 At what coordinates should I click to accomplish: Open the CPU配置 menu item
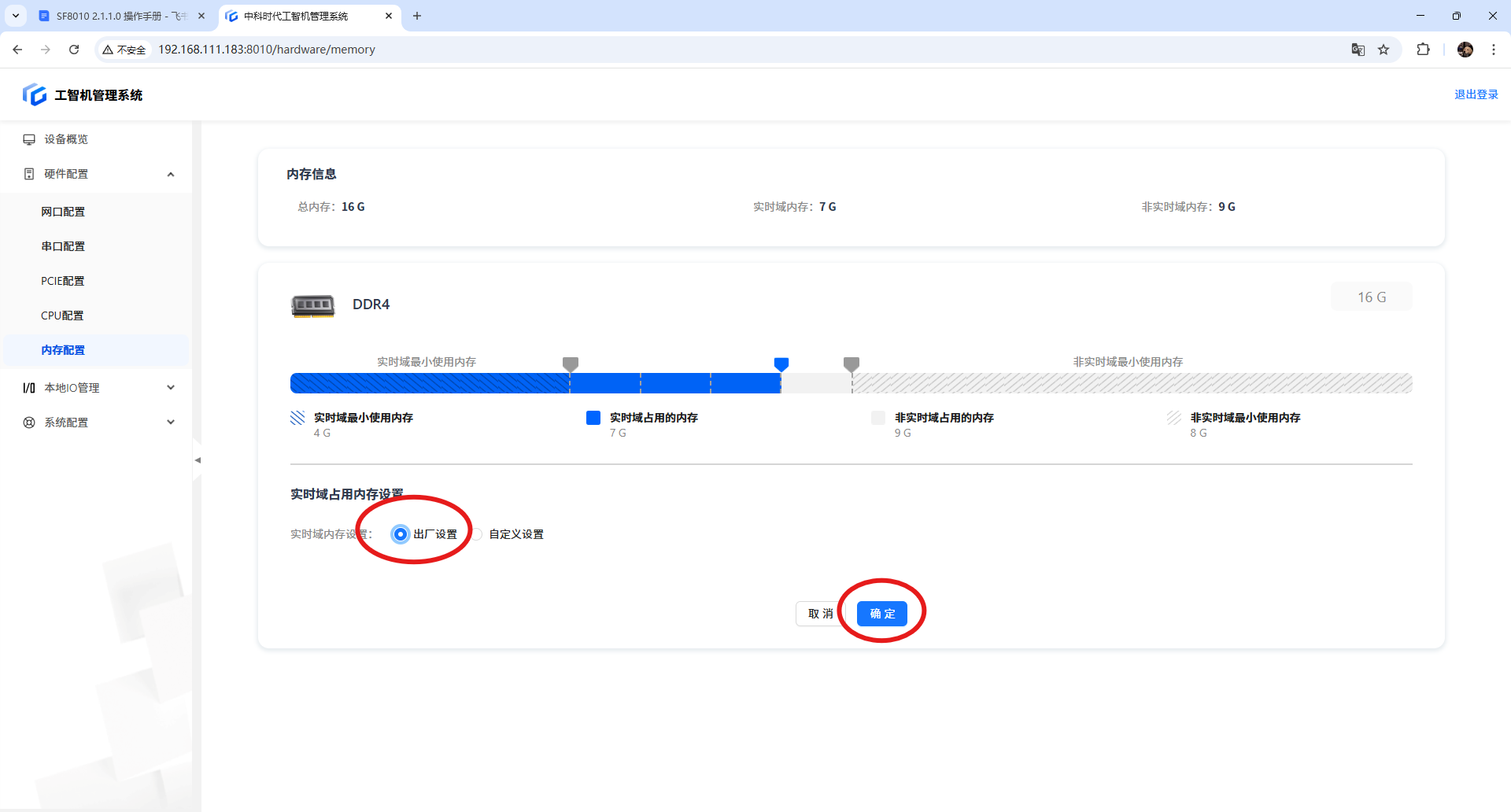tap(62, 316)
